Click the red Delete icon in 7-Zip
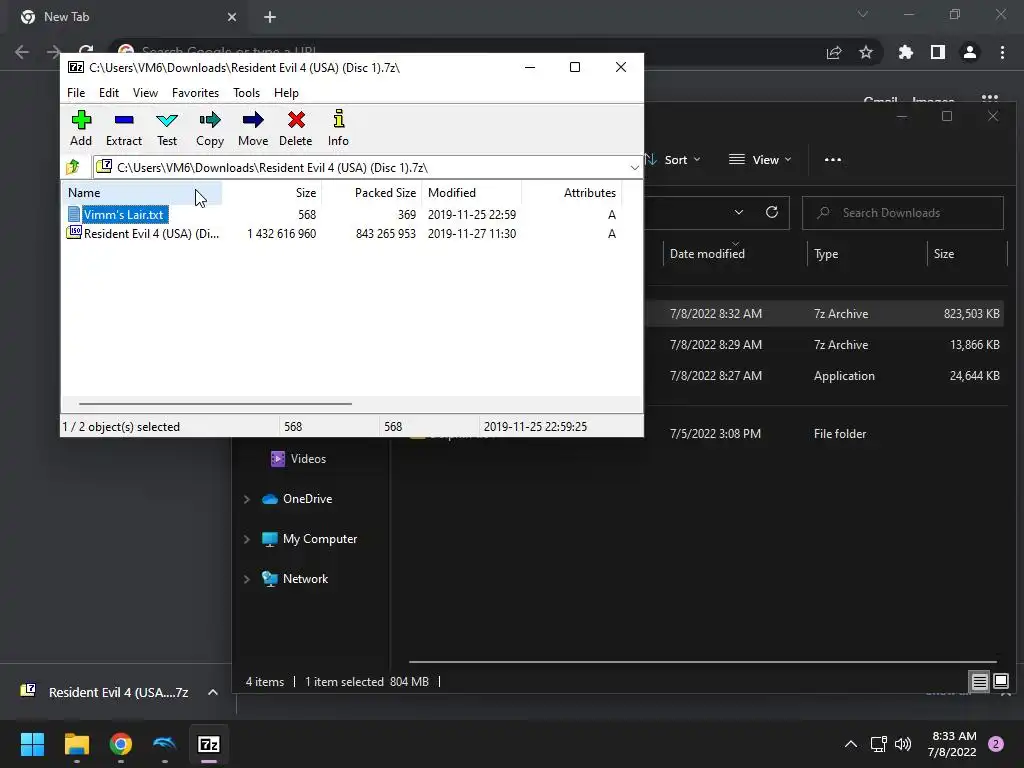The image size is (1024, 768). [x=296, y=128]
